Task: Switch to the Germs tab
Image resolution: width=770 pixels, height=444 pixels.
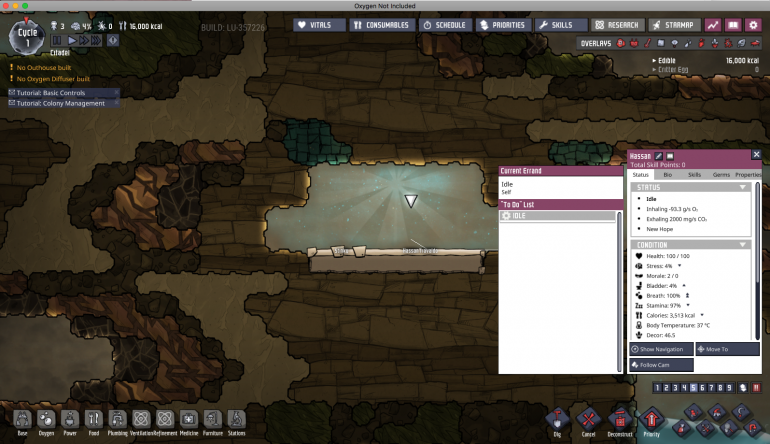Action: click(721, 175)
